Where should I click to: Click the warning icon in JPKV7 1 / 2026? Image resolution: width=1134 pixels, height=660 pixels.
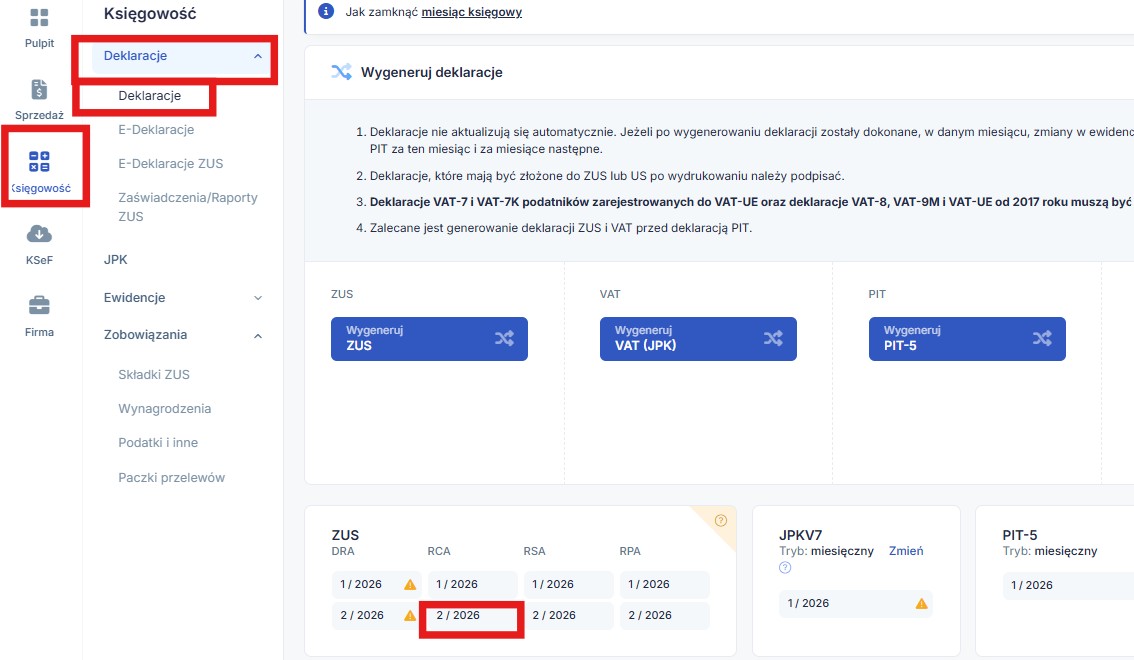tap(921, 603)
